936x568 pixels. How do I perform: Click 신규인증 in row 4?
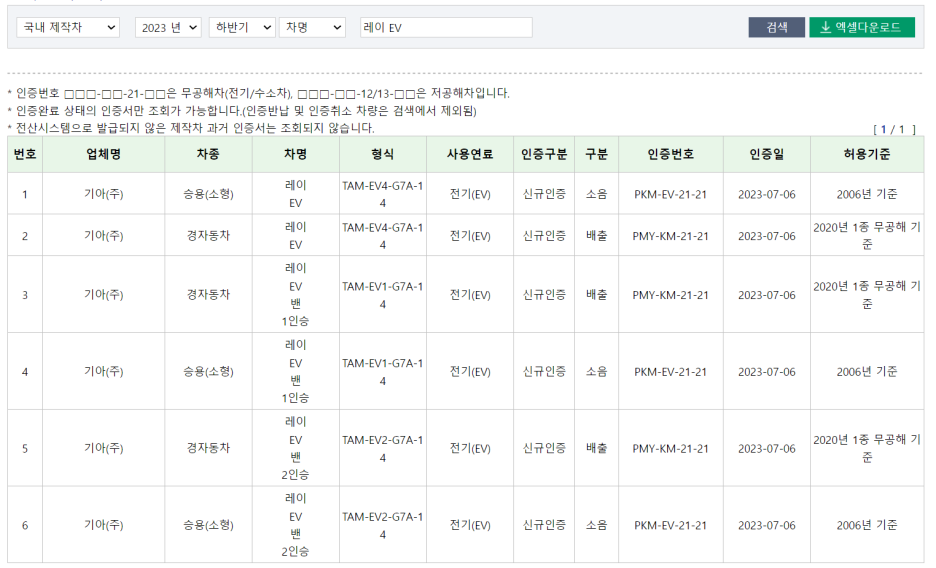click(x=544, y=371)
